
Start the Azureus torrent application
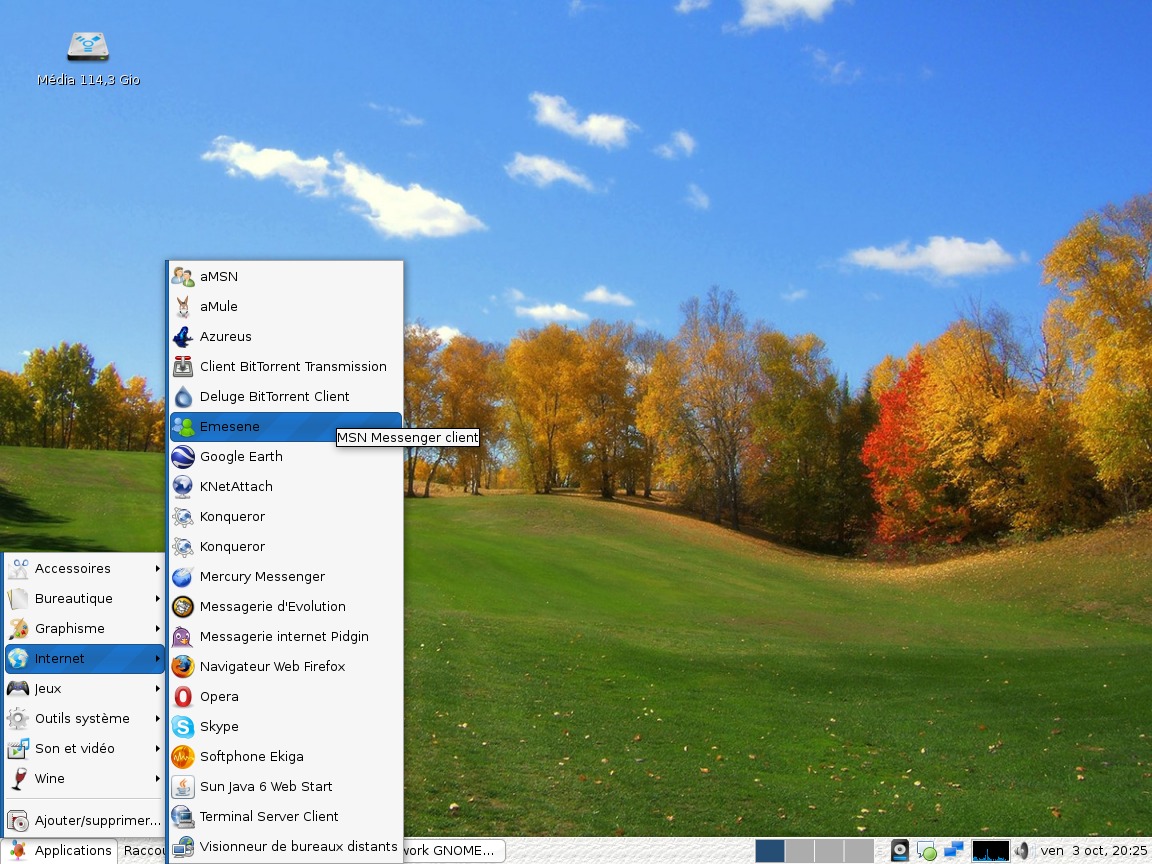point(286,336)
